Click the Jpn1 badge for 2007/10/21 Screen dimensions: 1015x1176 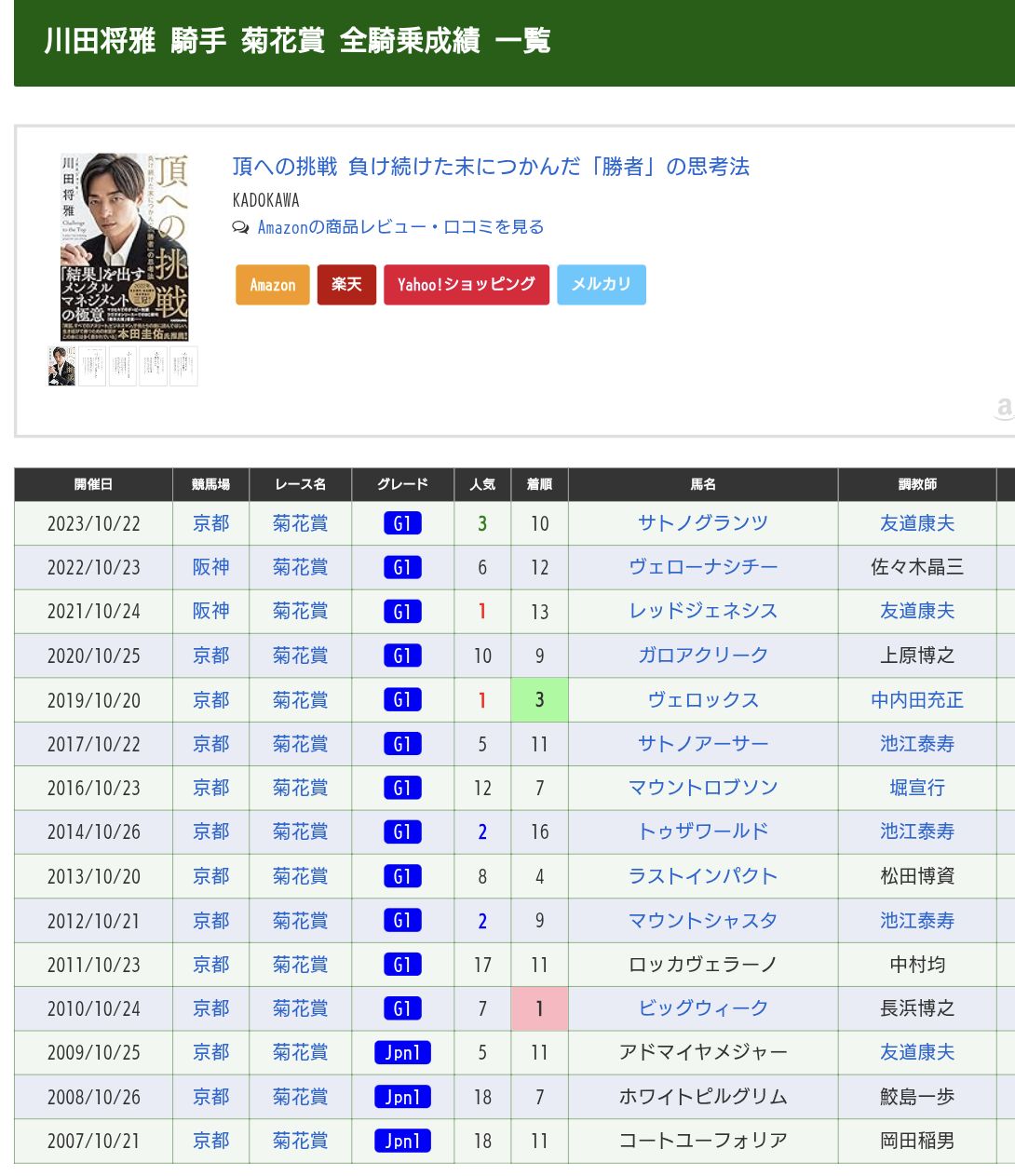[402, 1141]
